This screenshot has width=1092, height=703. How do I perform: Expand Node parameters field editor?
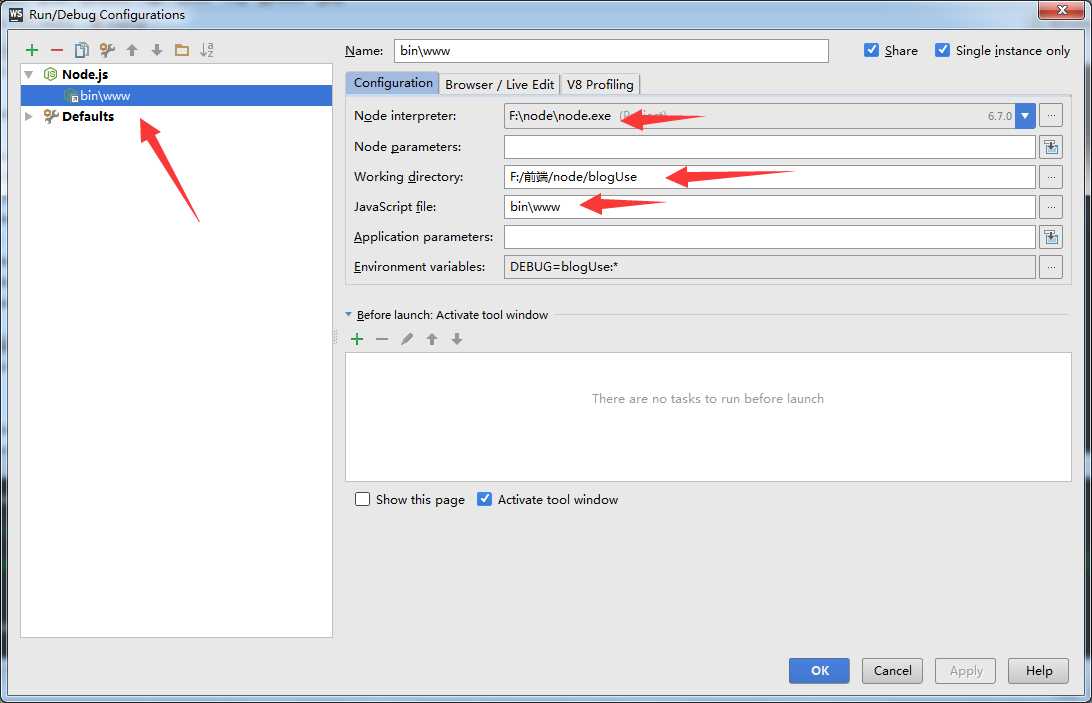[1051, 147]
